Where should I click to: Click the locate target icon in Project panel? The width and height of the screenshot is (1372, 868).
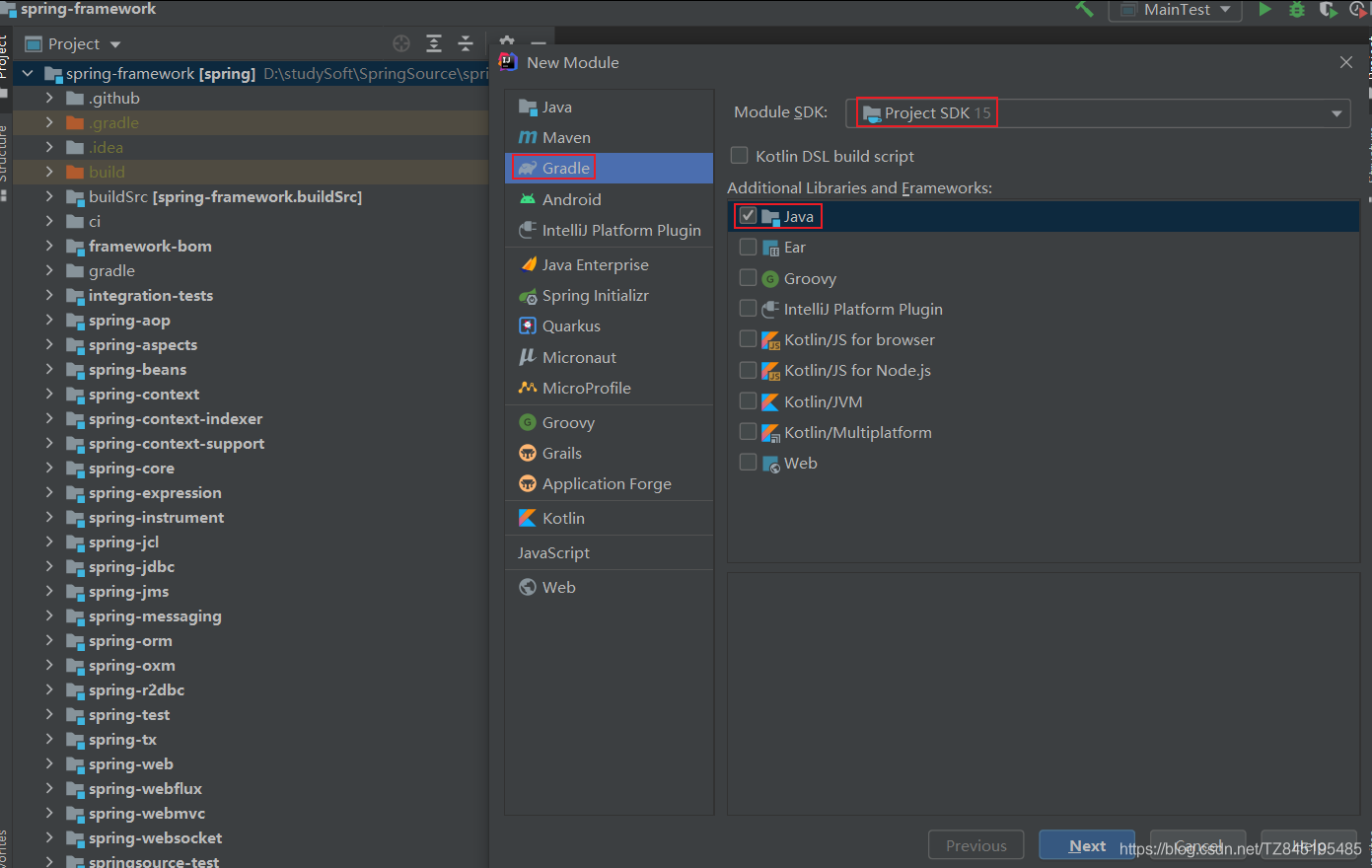pyautogui.click(x=401, y=43)
